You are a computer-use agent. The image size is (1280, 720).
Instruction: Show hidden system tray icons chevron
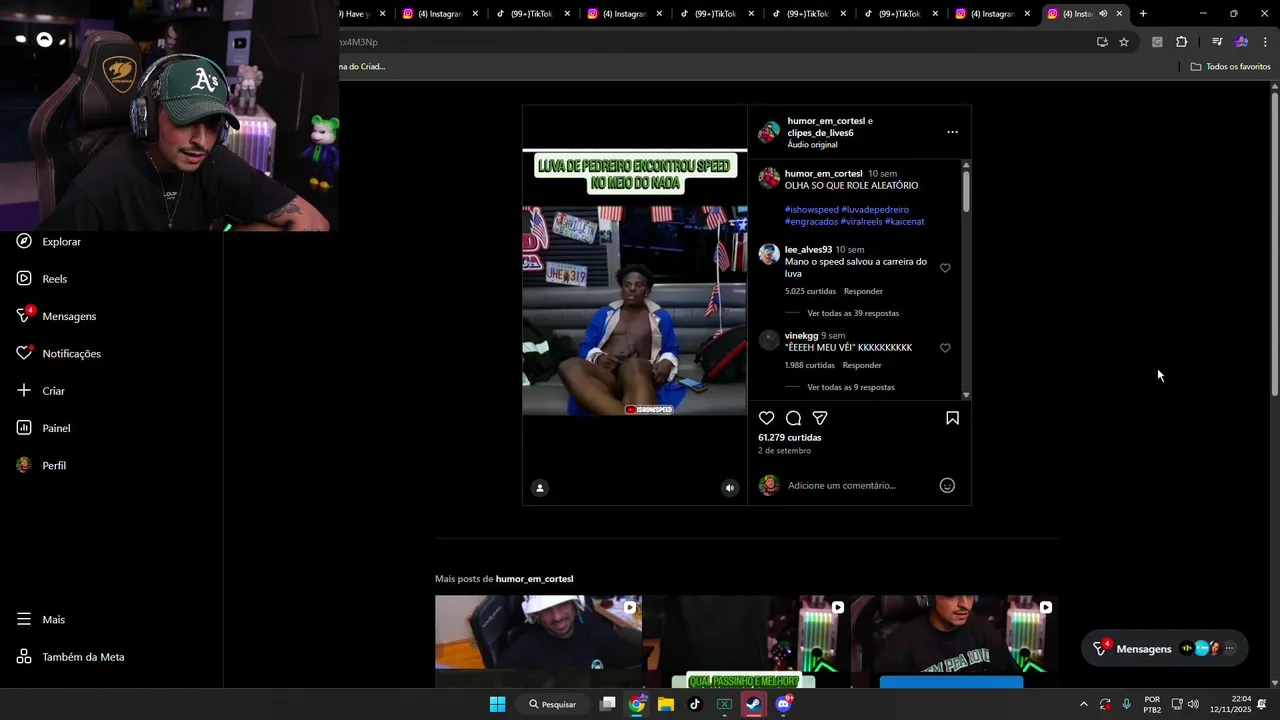[x=1083, y=704]
